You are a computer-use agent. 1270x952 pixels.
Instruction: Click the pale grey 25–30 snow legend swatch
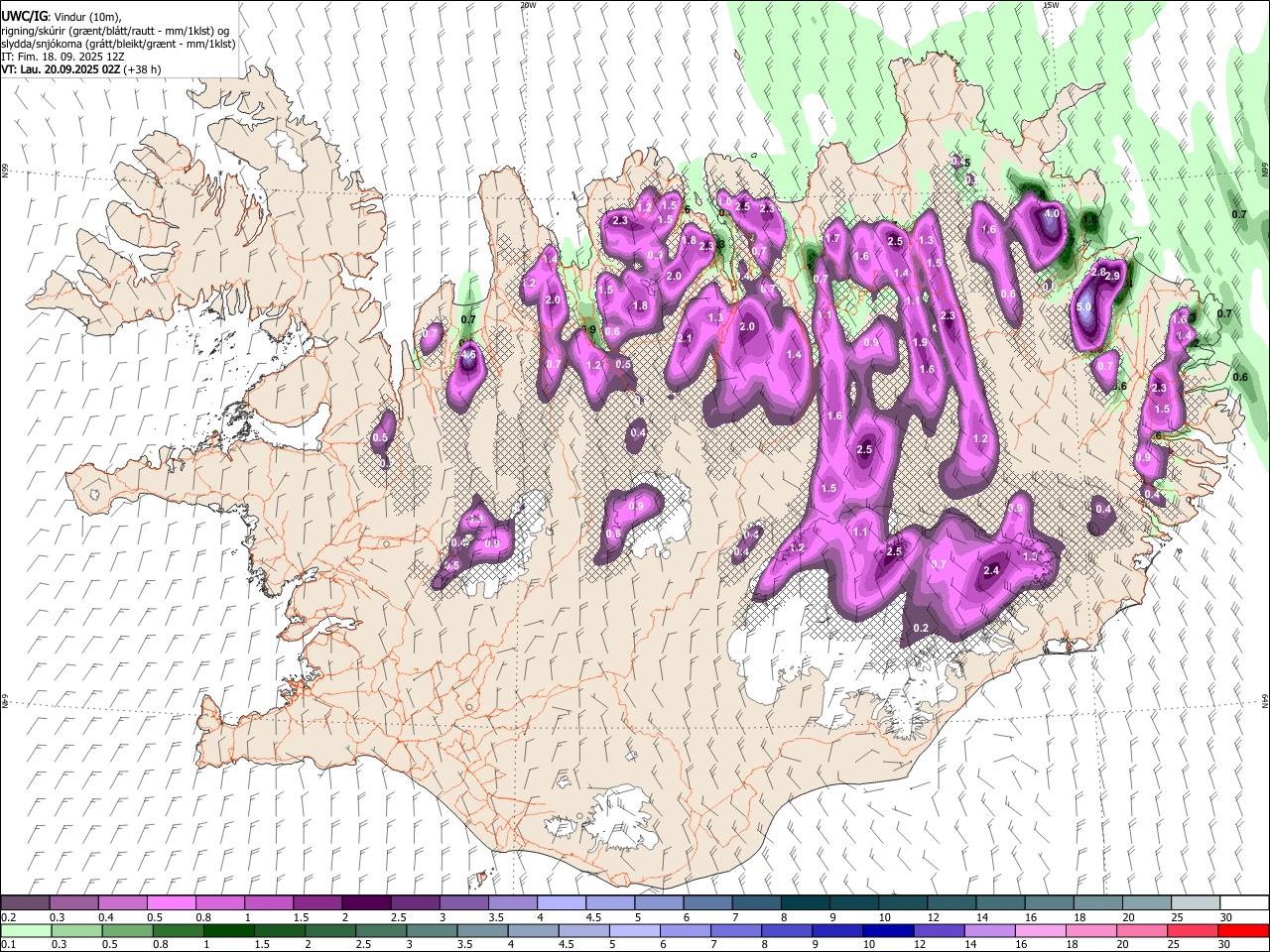tap(1195, 903)
